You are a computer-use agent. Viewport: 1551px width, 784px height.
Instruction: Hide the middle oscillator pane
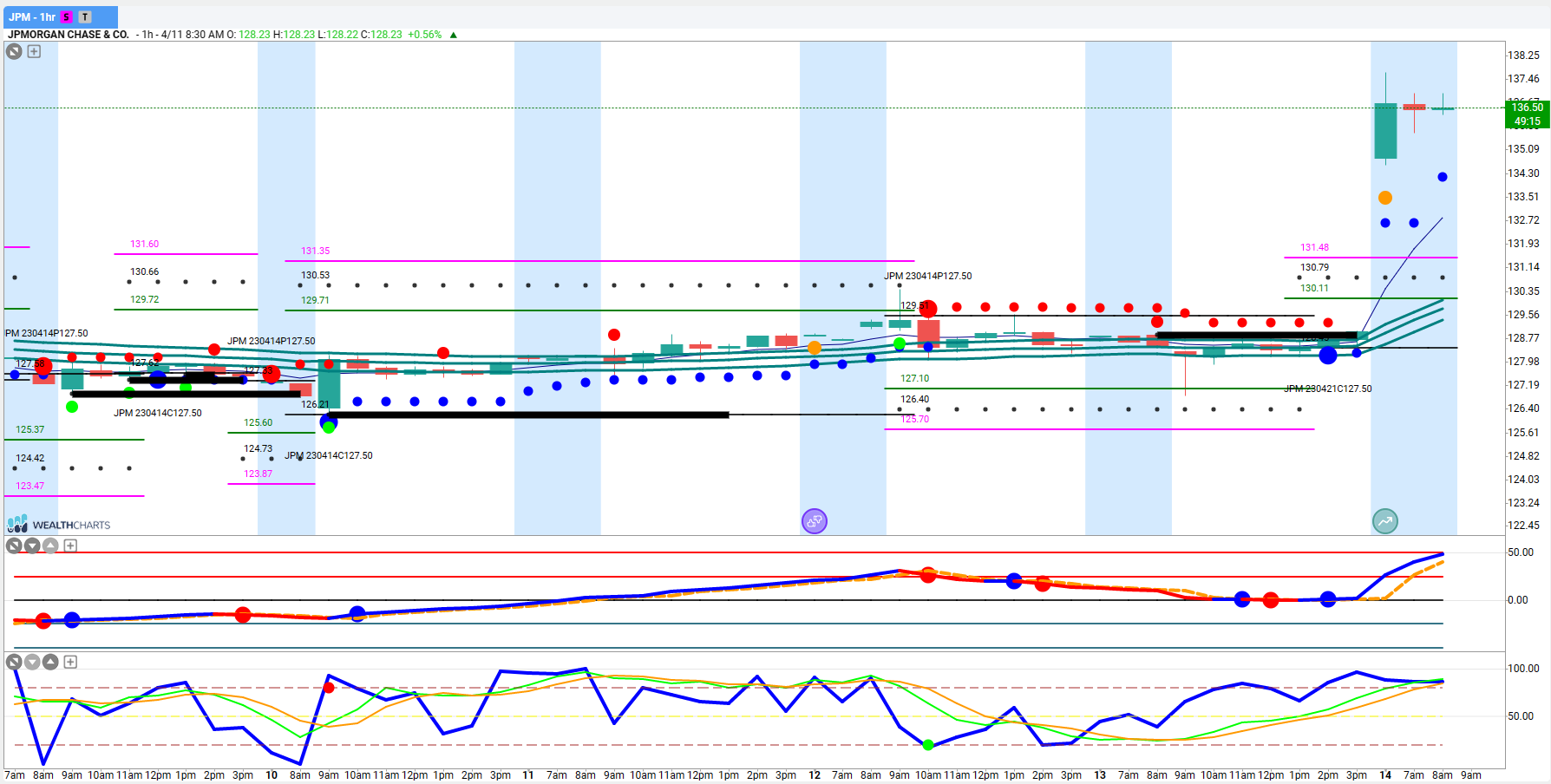[14, 546]
